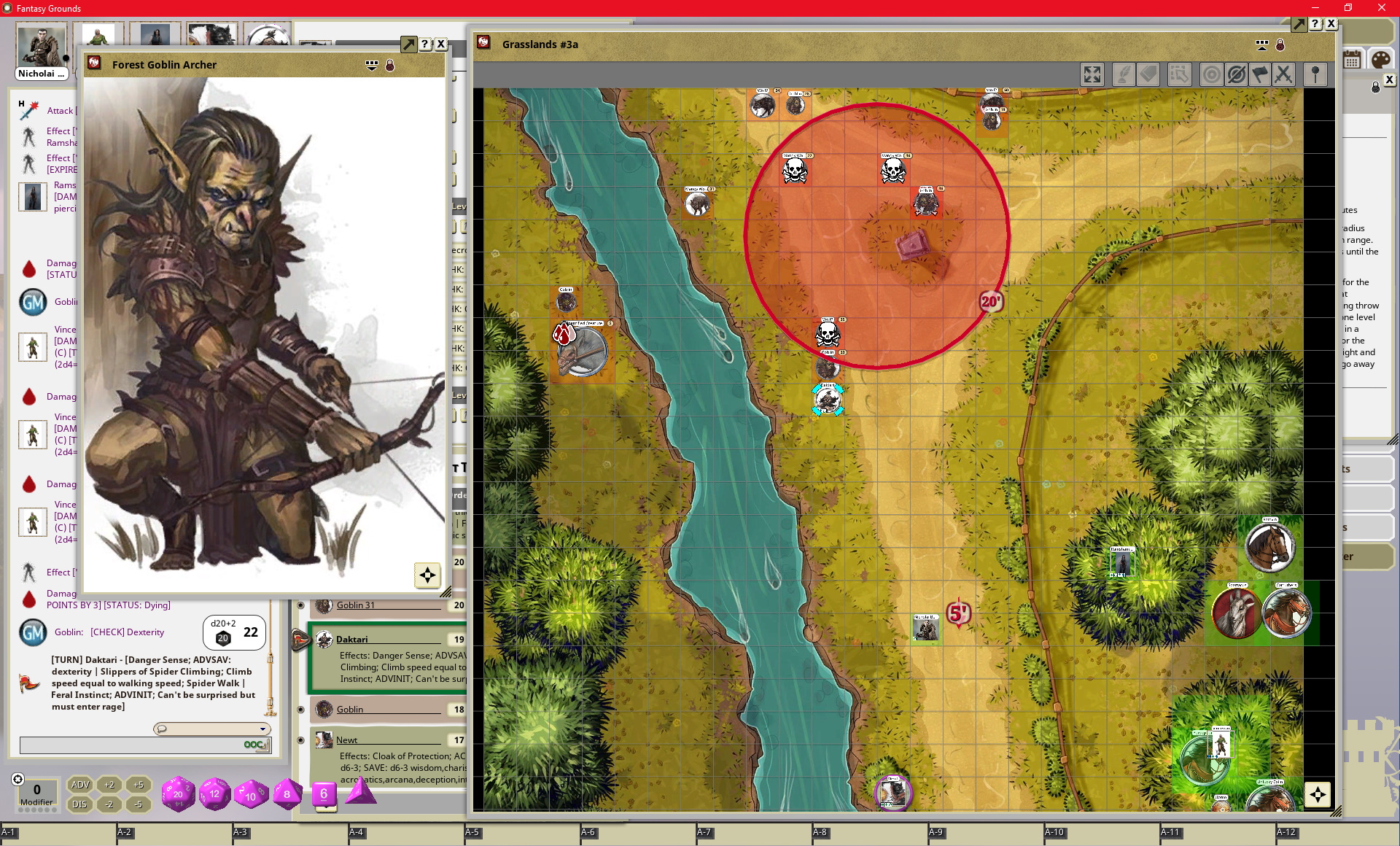
Task: Toggle the lock on Grasslands #3a map
Action: [x=1280, y=45]
